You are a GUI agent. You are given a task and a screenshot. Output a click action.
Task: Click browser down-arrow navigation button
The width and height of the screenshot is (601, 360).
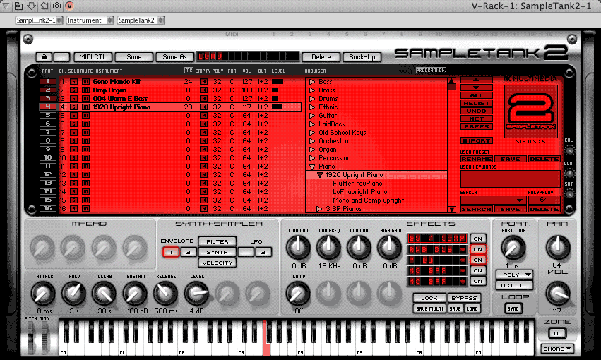476,87
